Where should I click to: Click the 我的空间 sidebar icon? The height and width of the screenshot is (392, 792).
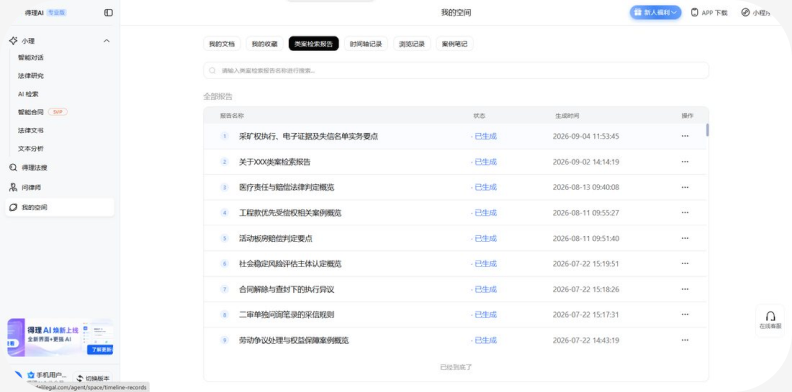pos(13,207)
